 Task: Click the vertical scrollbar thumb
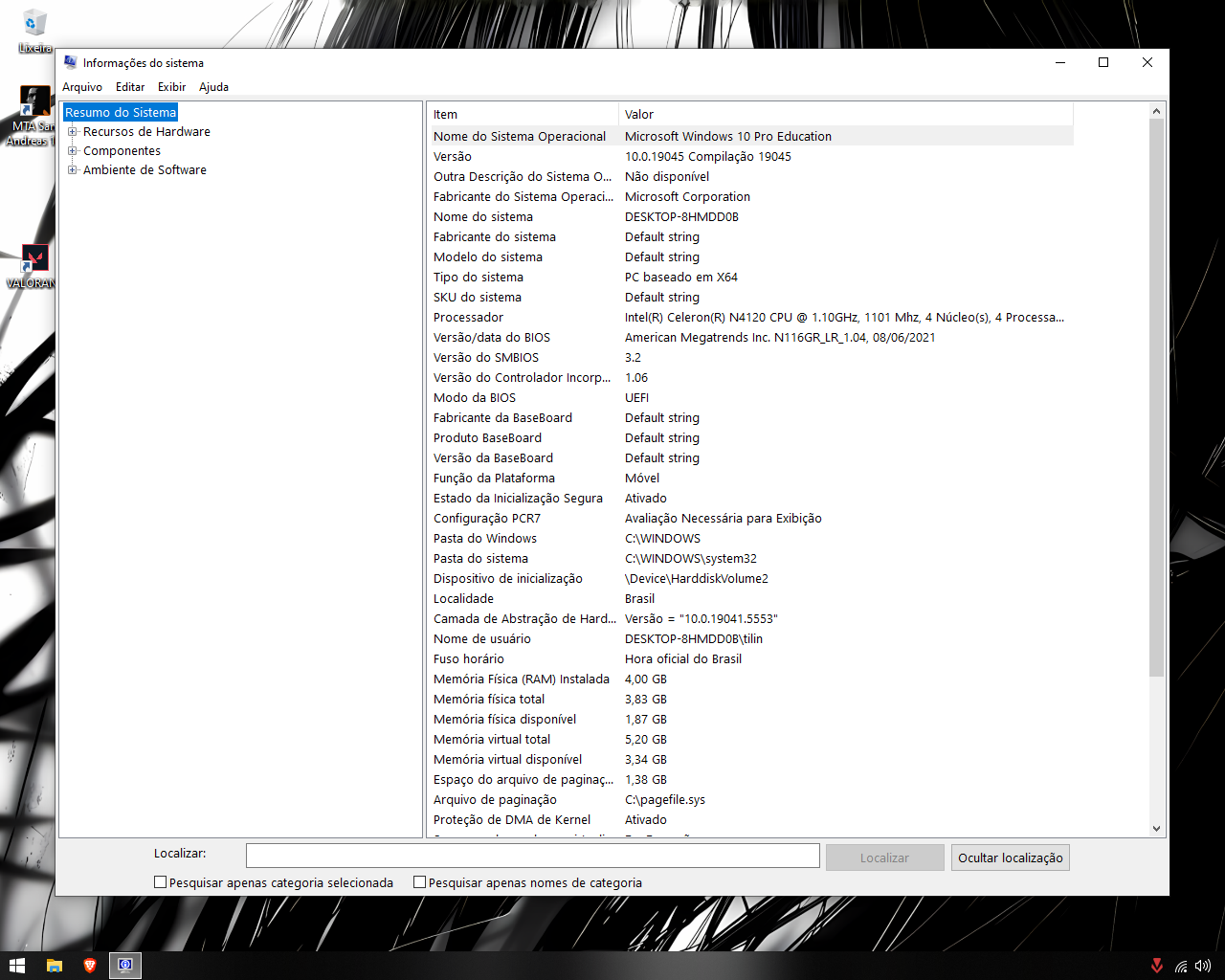1156,397
